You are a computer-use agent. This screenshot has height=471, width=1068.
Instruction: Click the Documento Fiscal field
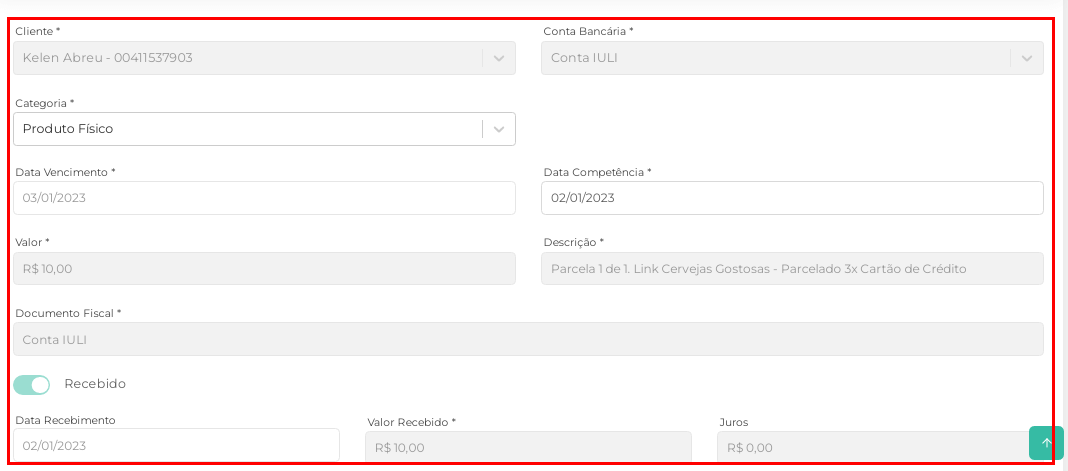pyautogui.click(x=528, y=340)
